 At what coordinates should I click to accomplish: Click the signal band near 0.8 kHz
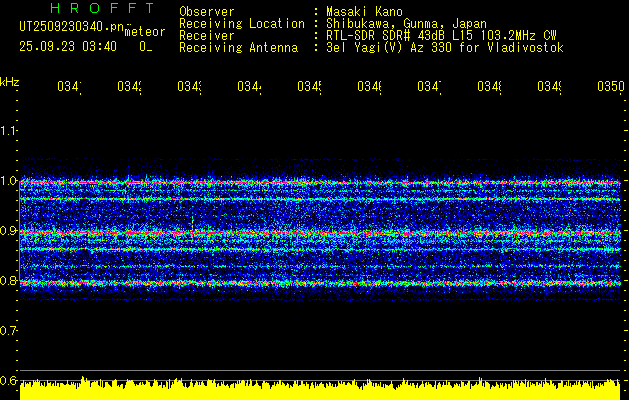click(x=320, y=283)
